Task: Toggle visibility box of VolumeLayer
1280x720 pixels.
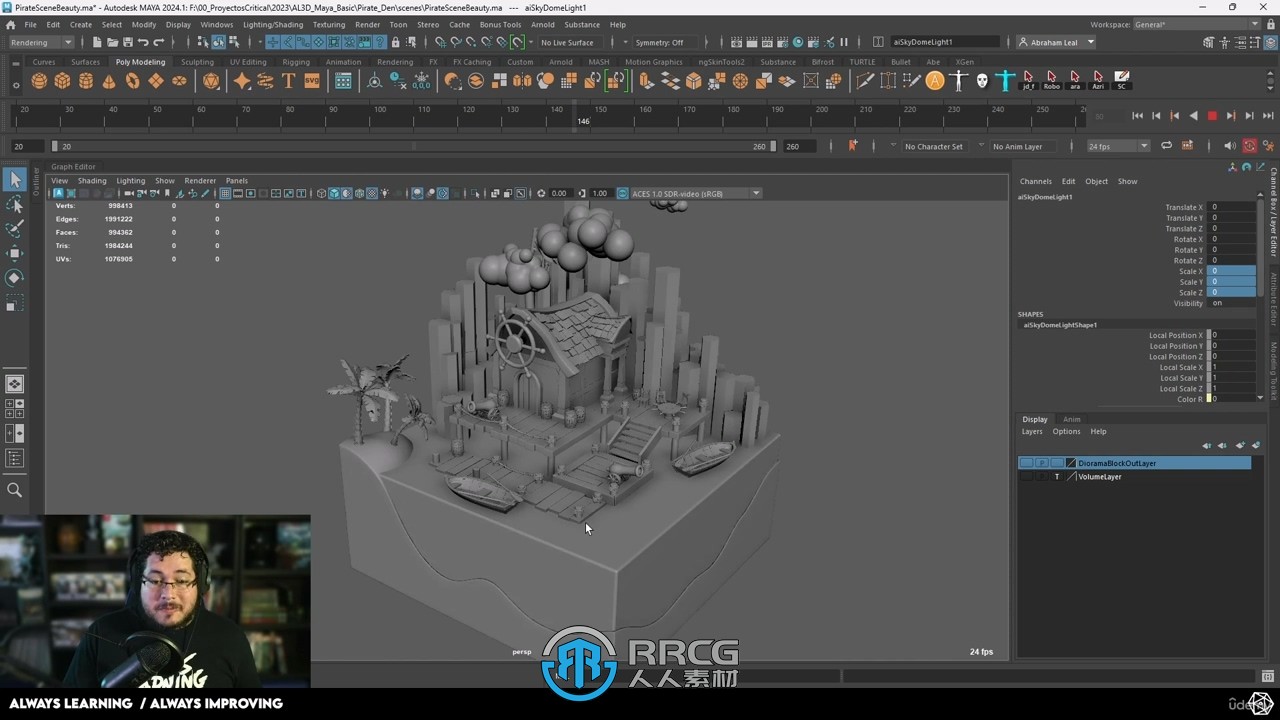Action: (1026, 477)
